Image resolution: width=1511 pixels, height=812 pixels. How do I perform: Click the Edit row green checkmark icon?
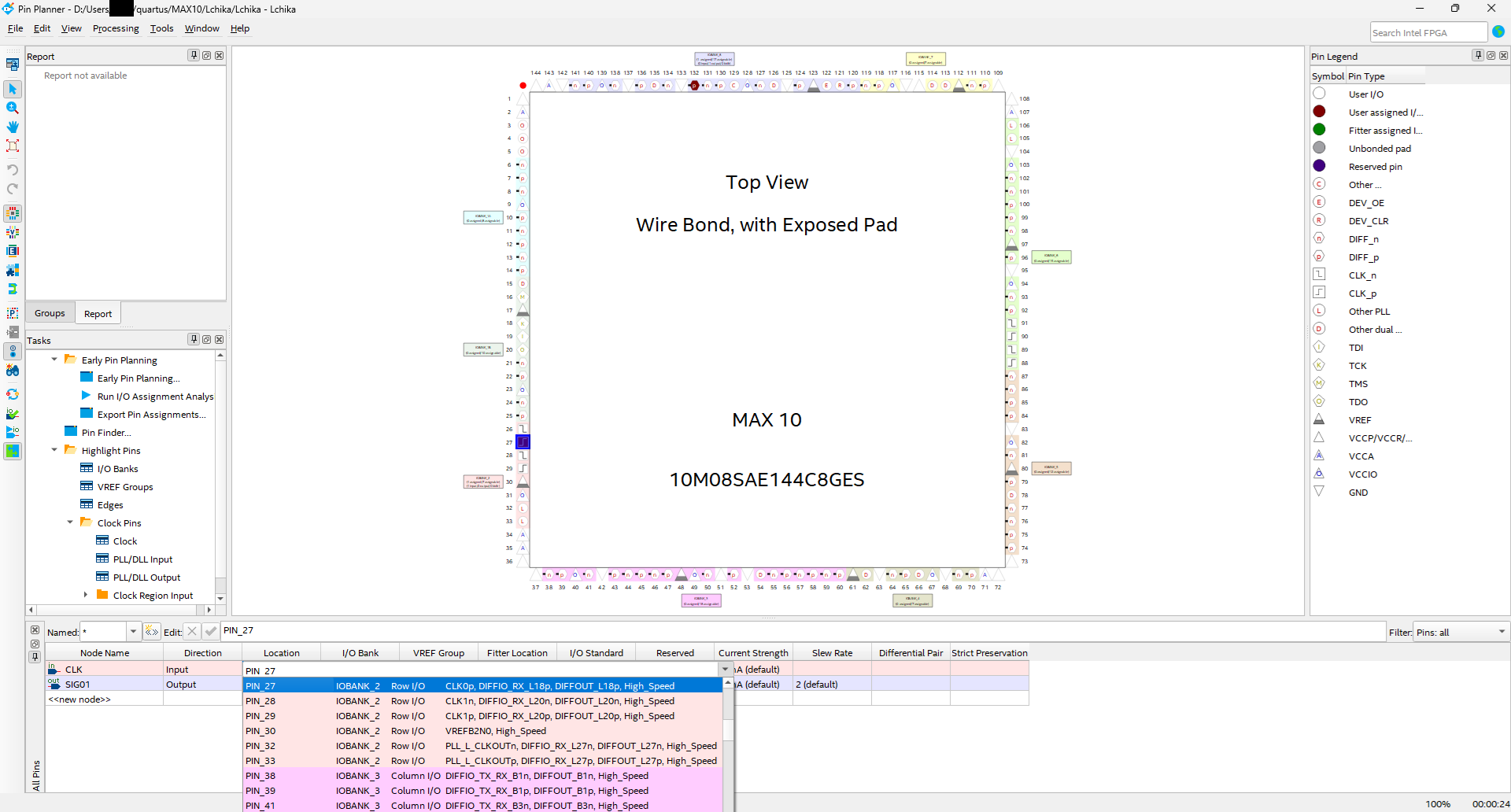click(x=210, y=631)
